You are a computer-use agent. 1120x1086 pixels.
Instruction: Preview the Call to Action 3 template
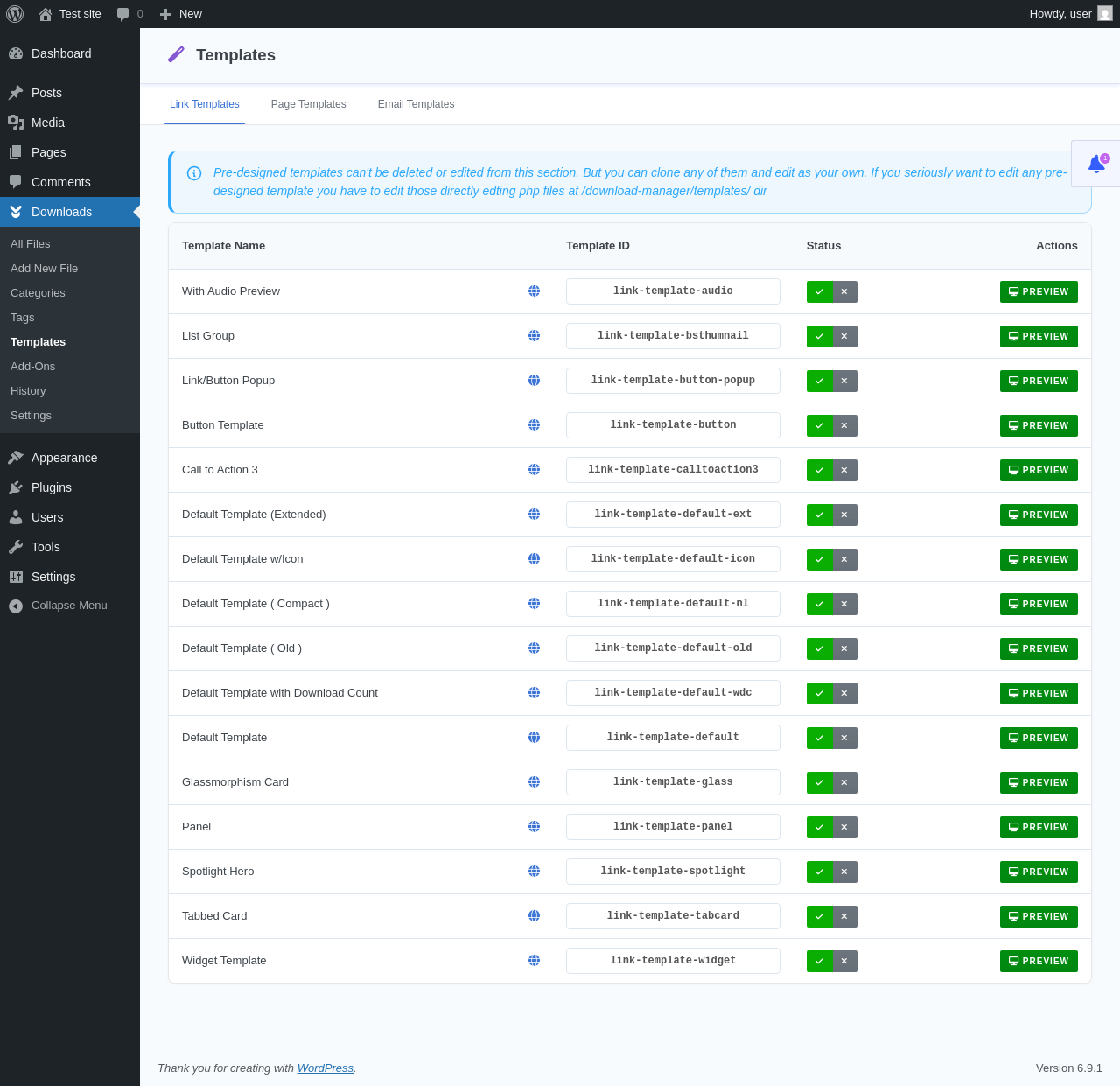pyautogui.click(x=1039, y=471)
